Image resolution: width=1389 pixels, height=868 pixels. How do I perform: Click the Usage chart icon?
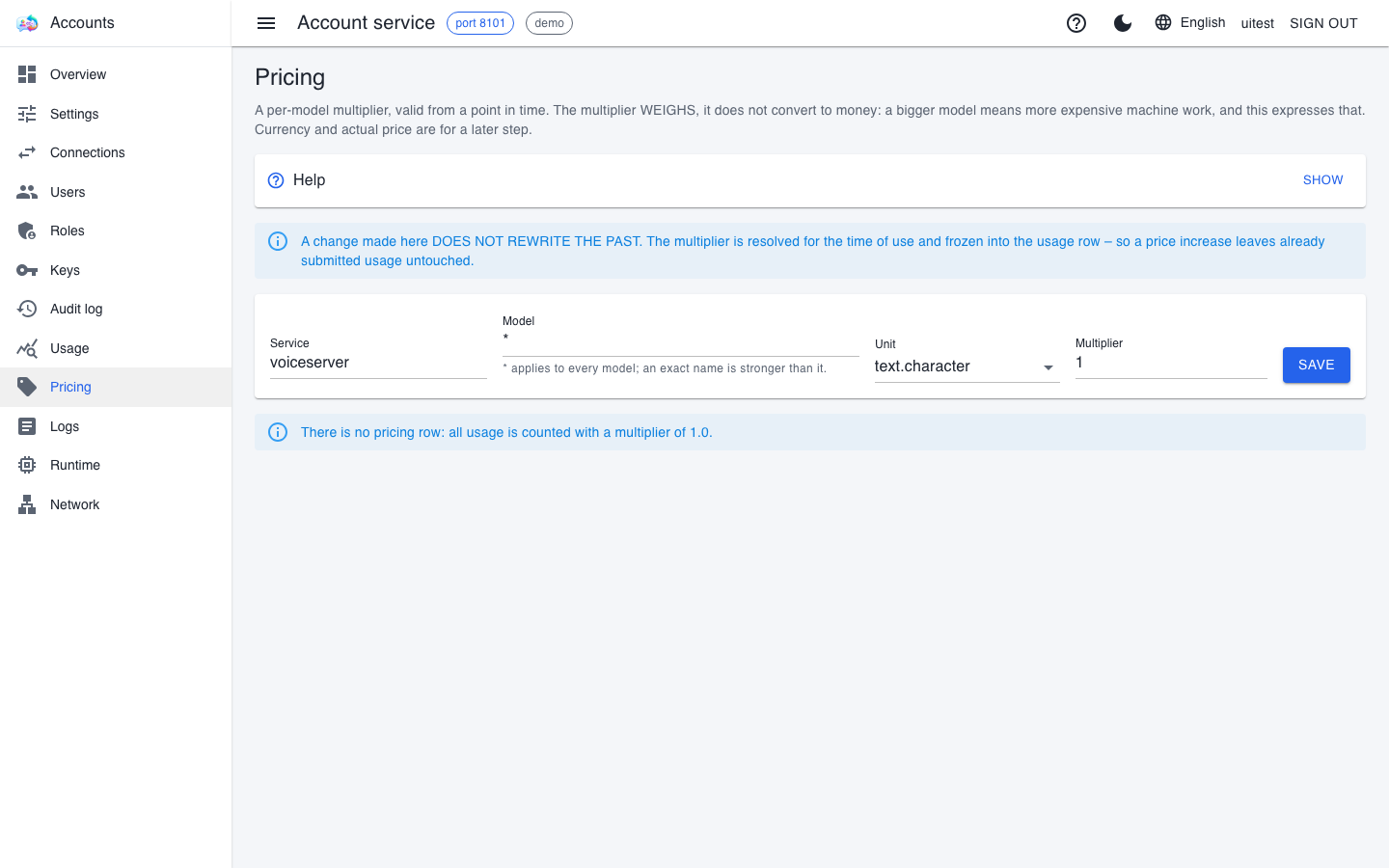[27, 348]
